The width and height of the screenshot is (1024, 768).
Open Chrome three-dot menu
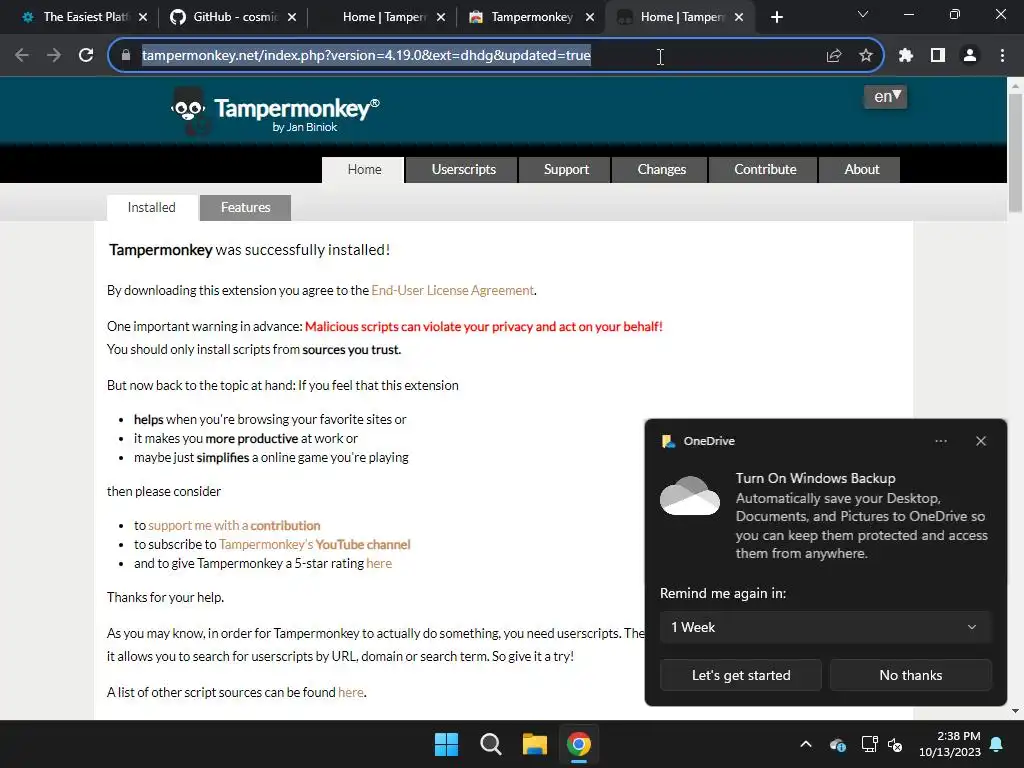pos(1002,56)
